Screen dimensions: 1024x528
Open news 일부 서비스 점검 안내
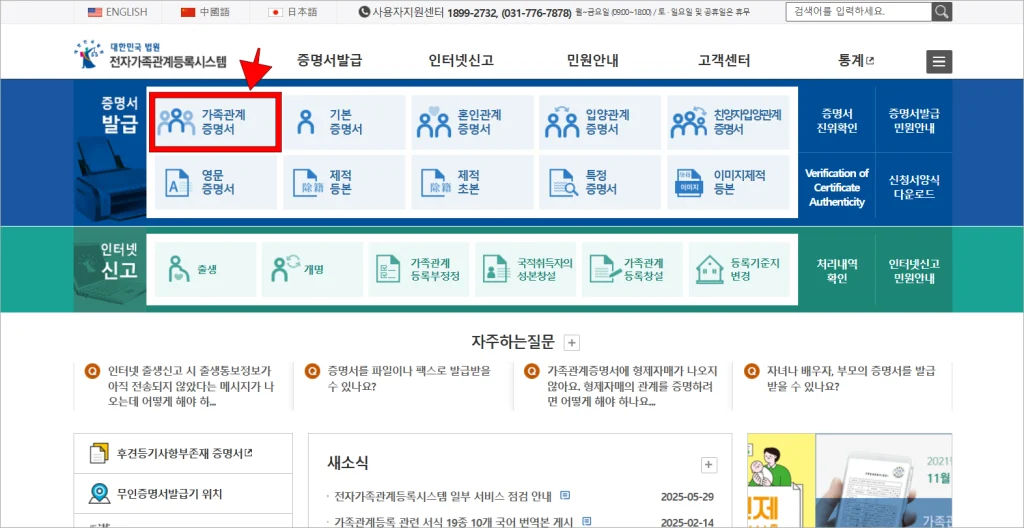coord(443,495)
